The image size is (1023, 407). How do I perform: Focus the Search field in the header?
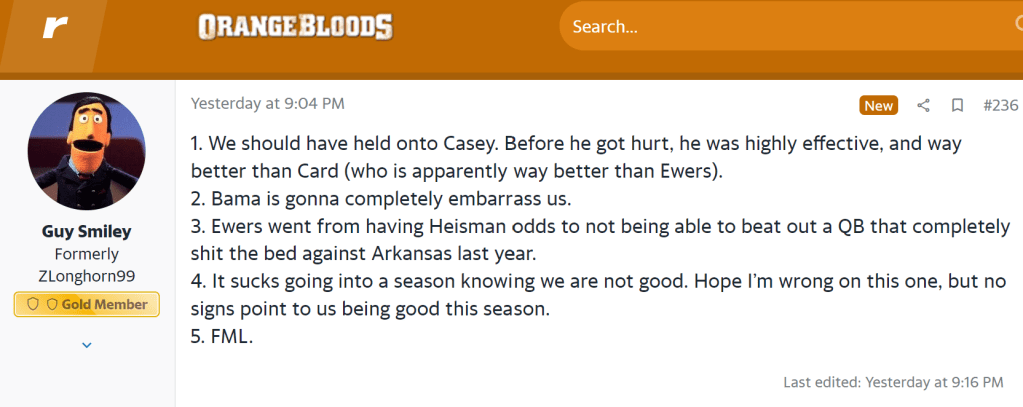pos(780,27)
